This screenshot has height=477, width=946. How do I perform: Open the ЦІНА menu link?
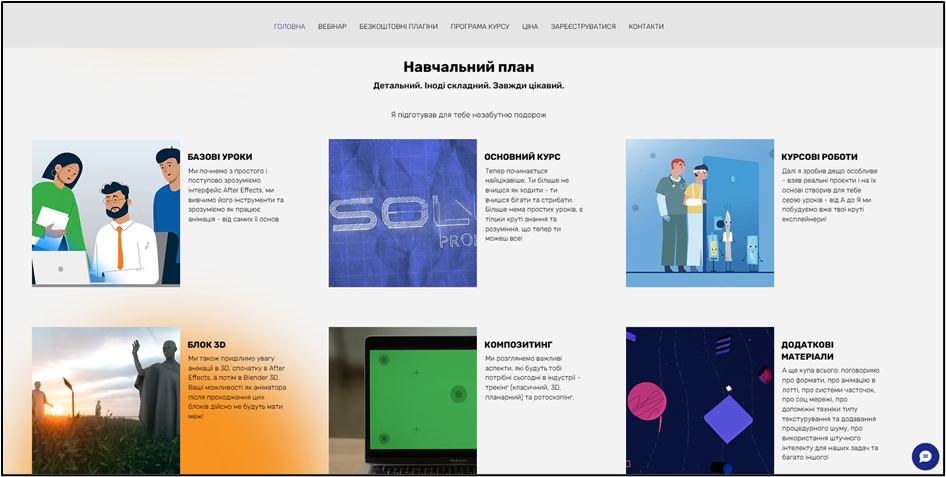(530, 27)
